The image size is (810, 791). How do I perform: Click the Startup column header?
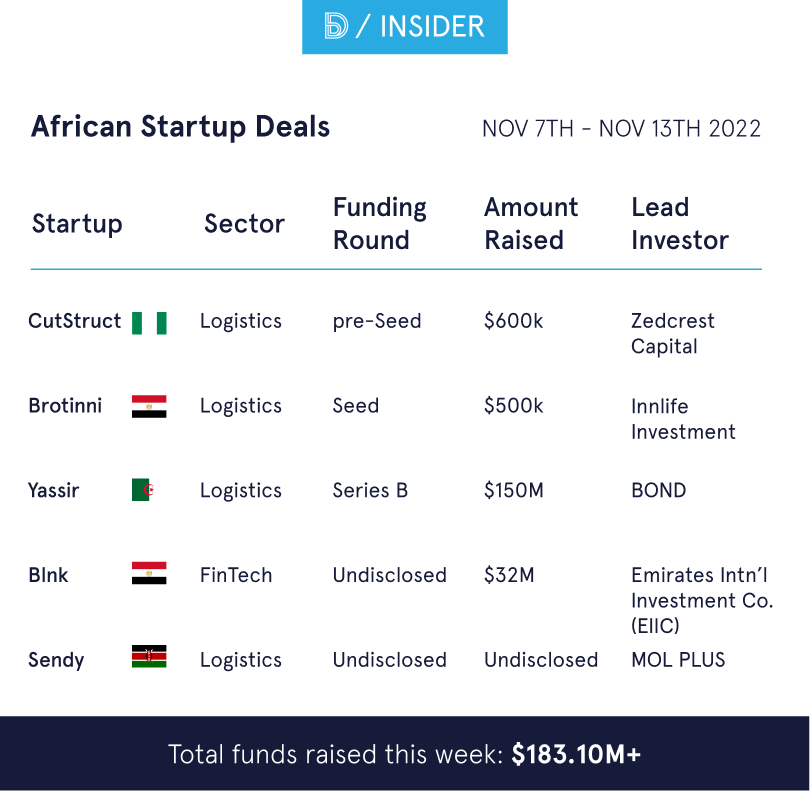tap(77, 224)
